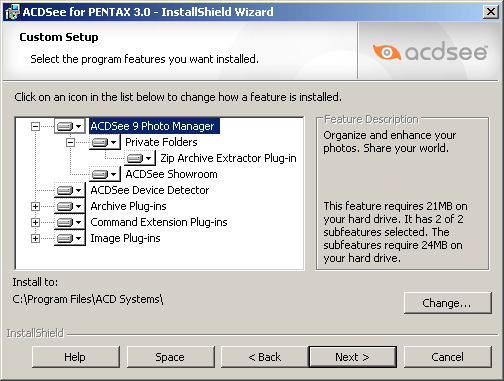Screen dimensions: 504x381
Task: Expand the Archive Plug-ins node
Action: (x=35, y=206)
